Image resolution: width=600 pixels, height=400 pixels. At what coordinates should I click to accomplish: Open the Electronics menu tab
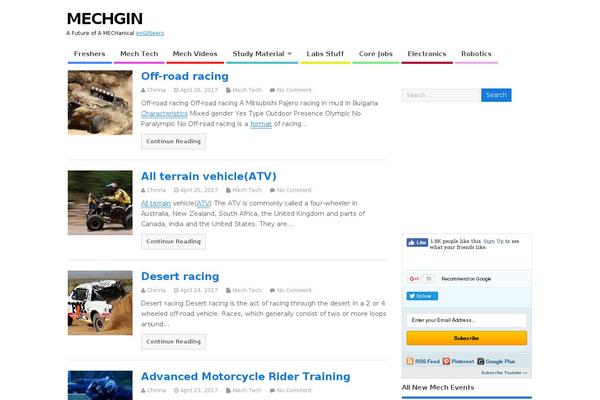pyautogui.click(x=427, y=54)
